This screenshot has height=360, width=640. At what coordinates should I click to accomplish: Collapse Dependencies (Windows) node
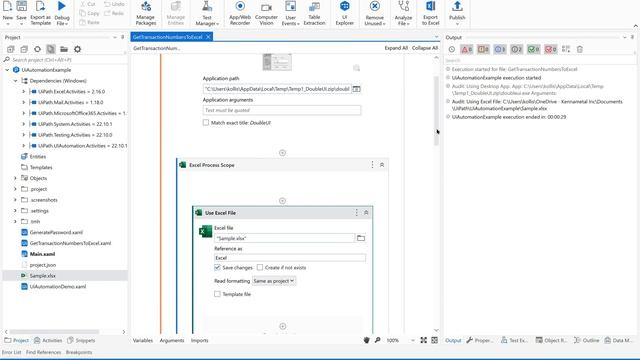tap(16, 81)
